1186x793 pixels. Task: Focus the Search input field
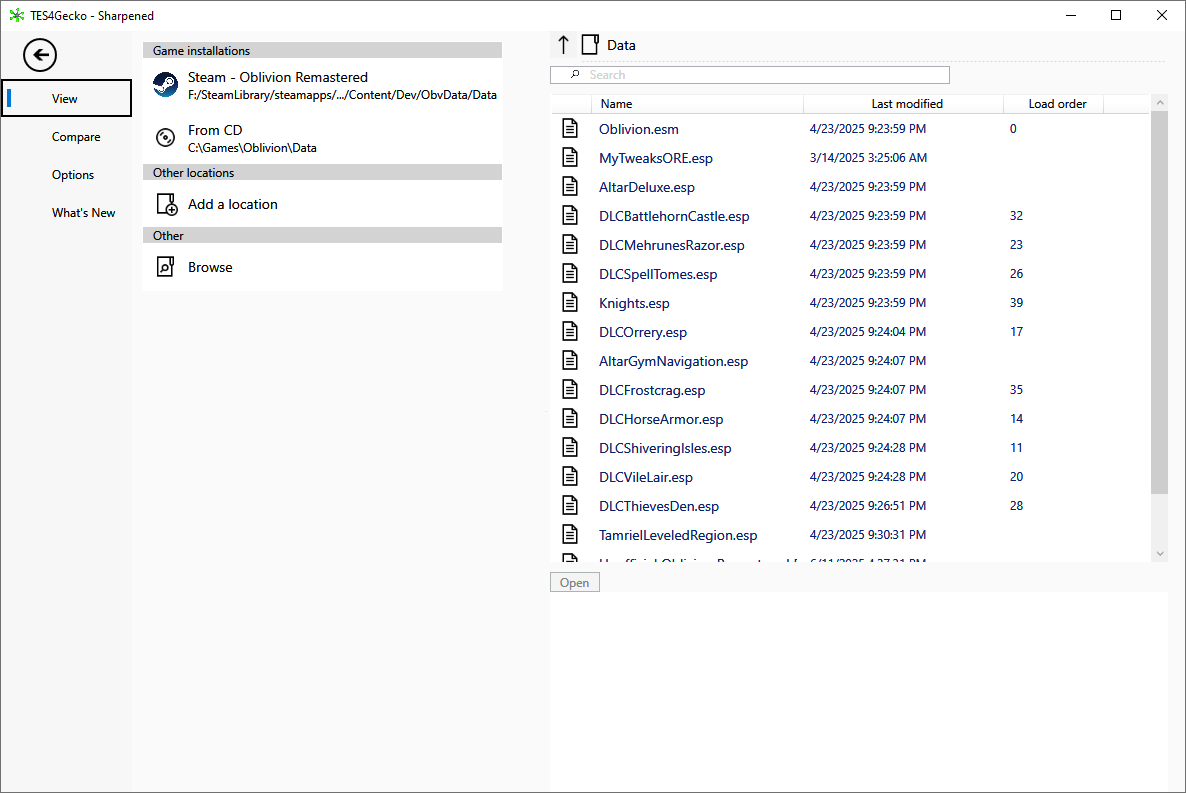[x=750, y=75]
